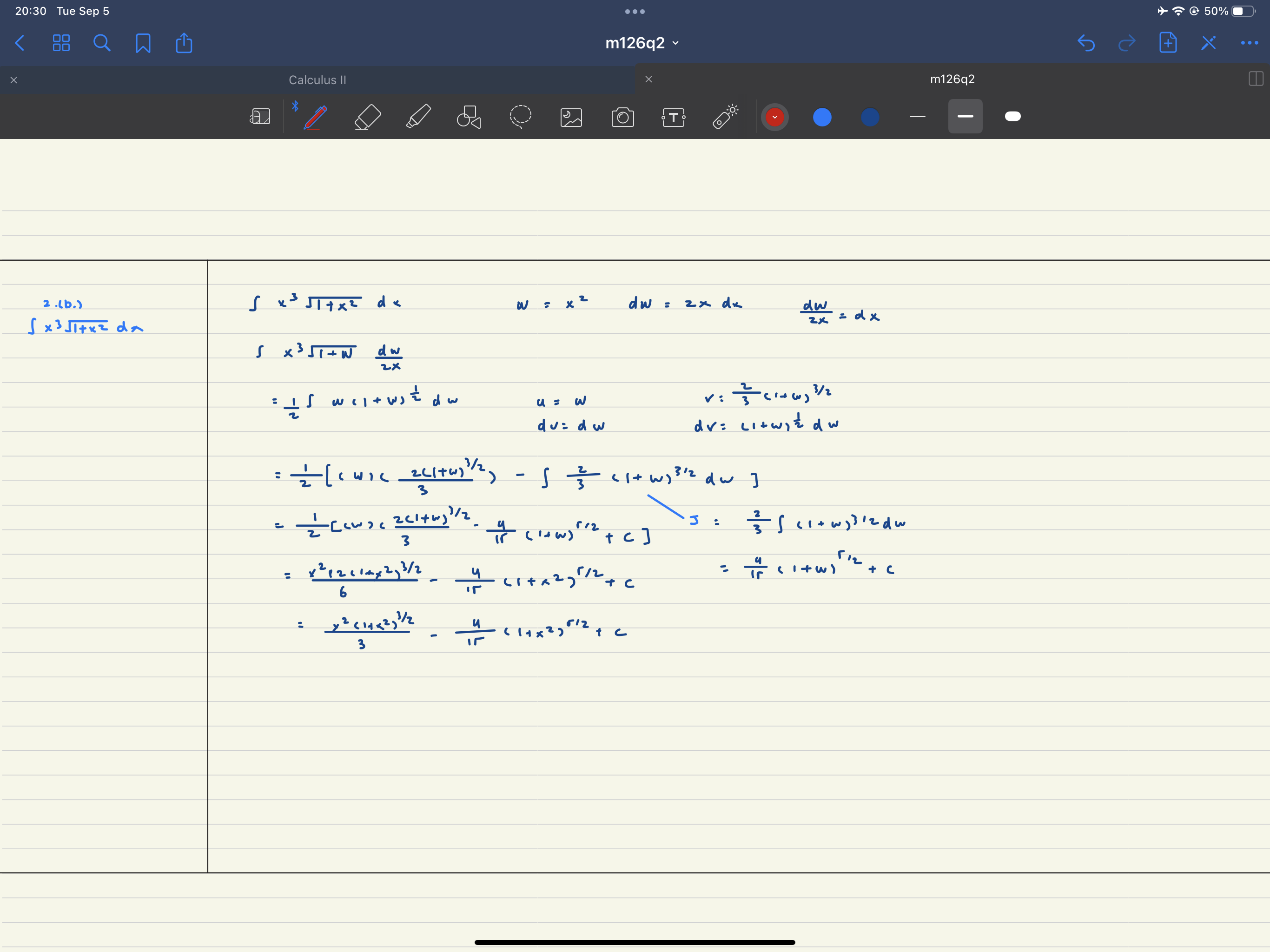Select the Highlighter tool
1270x952 pixels.
418,117
